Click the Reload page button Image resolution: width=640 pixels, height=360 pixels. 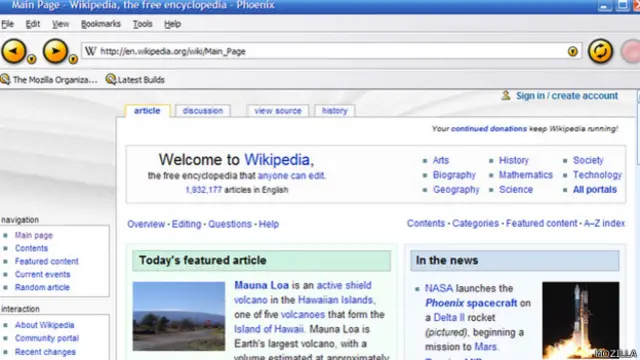(600, 51)
